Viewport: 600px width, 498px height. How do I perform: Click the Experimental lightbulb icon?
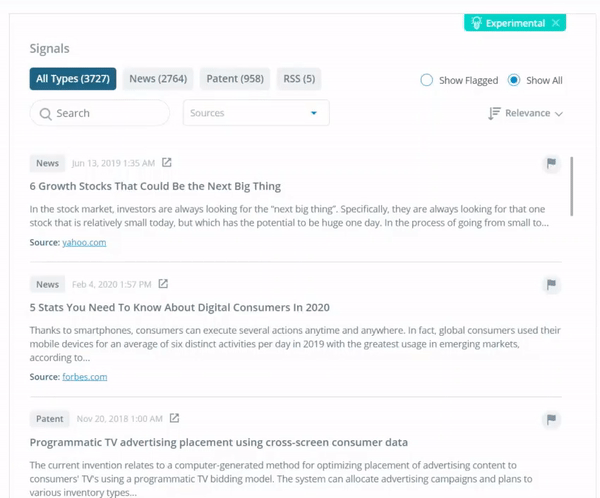tap(477, 23)
